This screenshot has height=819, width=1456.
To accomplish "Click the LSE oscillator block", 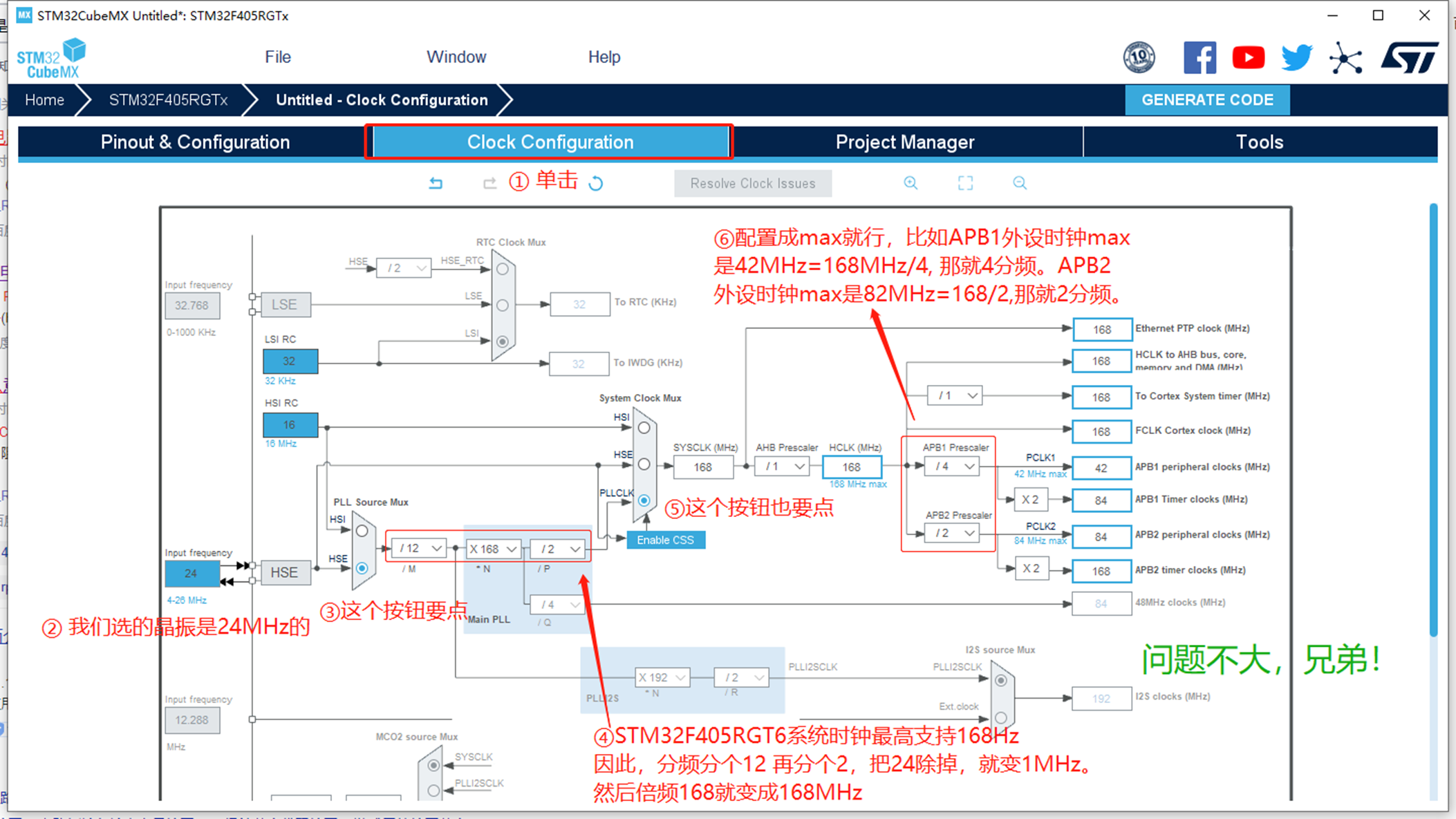I will pos(285,305).
